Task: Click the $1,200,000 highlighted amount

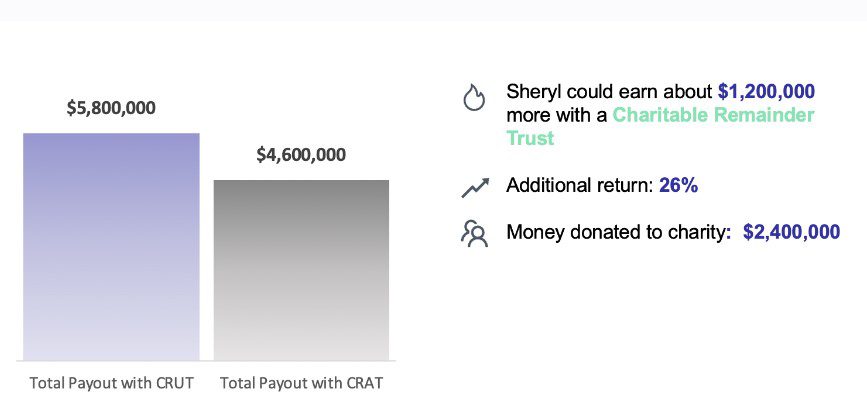Action: pyautogui.click(x=766, y=92)
